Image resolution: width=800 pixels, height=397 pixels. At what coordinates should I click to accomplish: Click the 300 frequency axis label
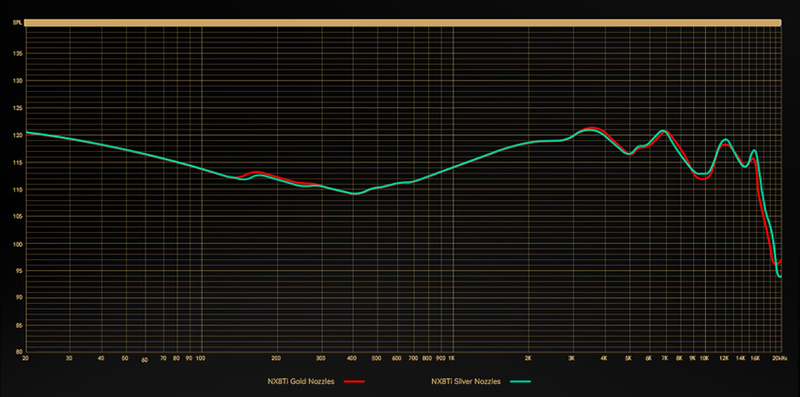tap(321, 358)
